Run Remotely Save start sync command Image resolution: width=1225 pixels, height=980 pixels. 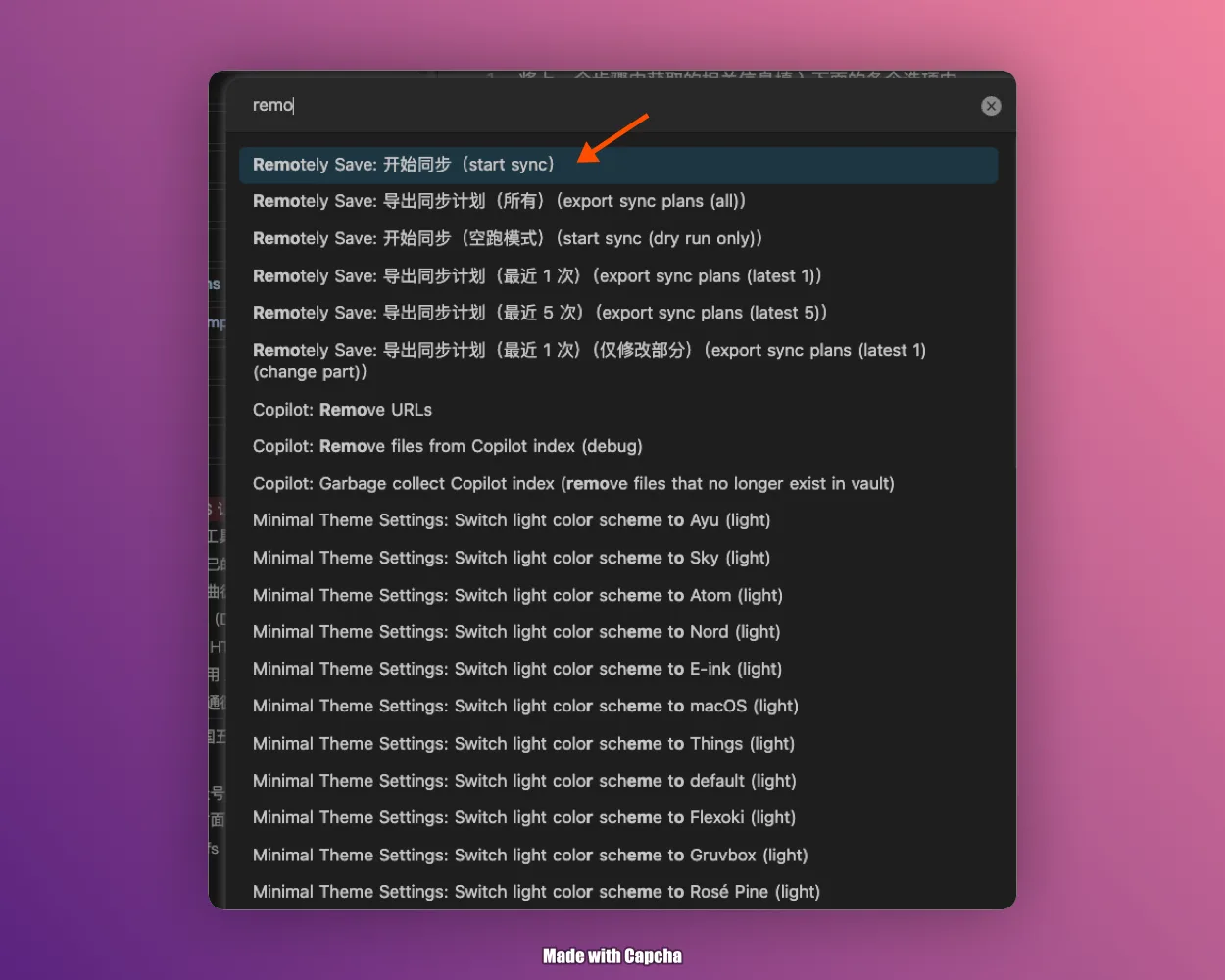[618, 165]
